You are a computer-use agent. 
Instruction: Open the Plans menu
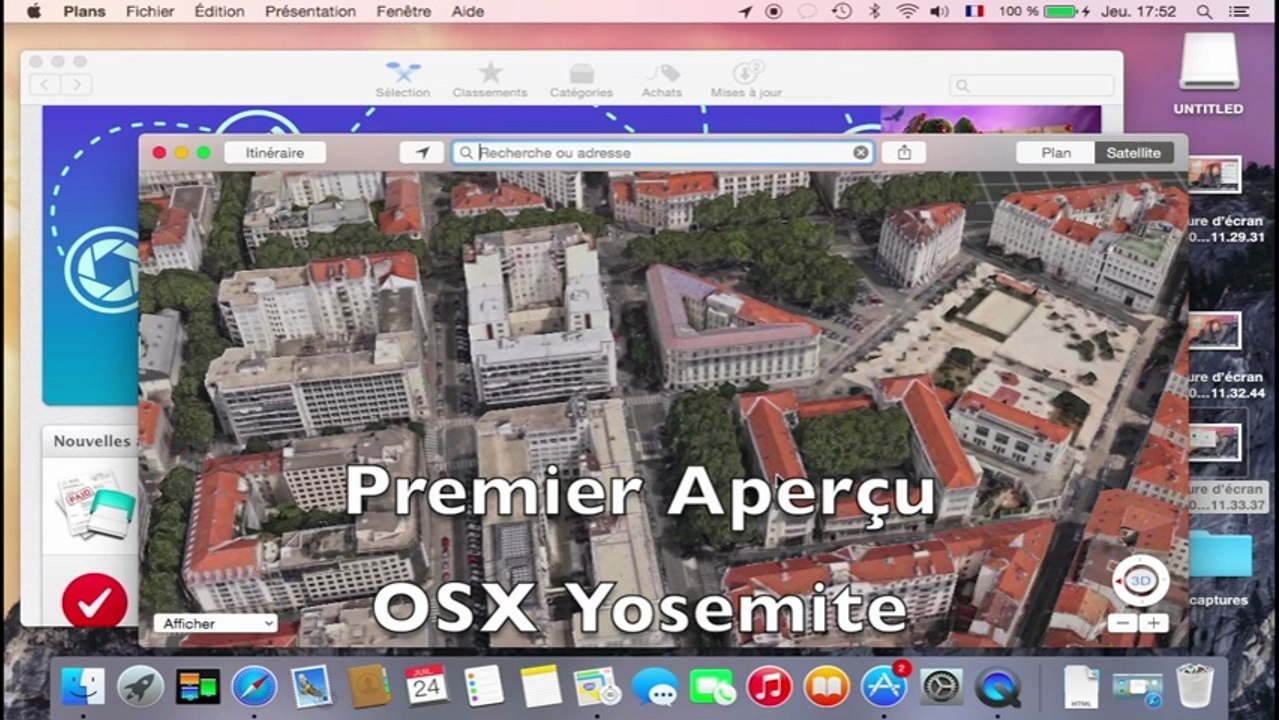coord(84,11)
